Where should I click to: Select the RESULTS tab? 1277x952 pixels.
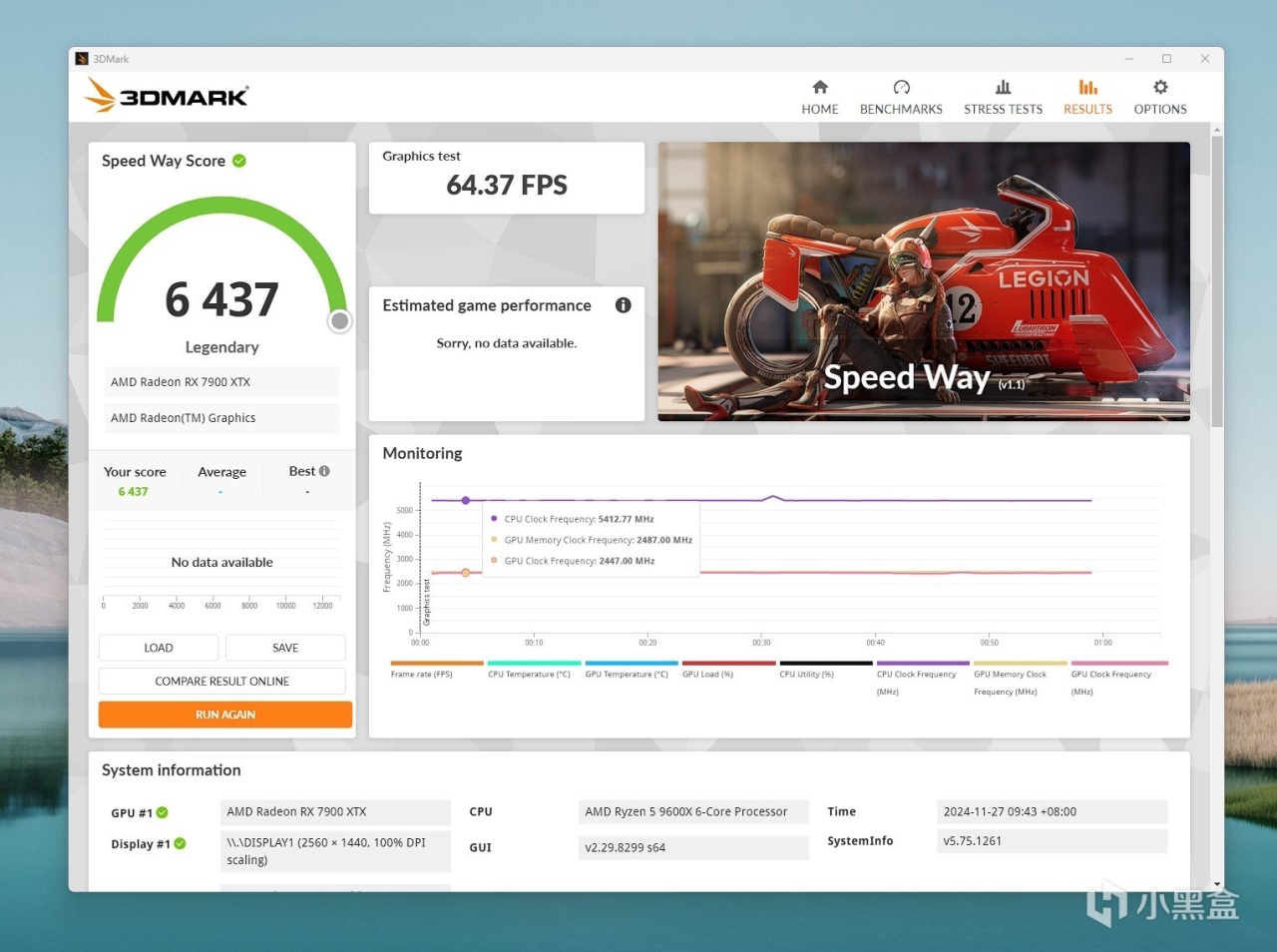pyautogui.click(x=1087, y=97)
